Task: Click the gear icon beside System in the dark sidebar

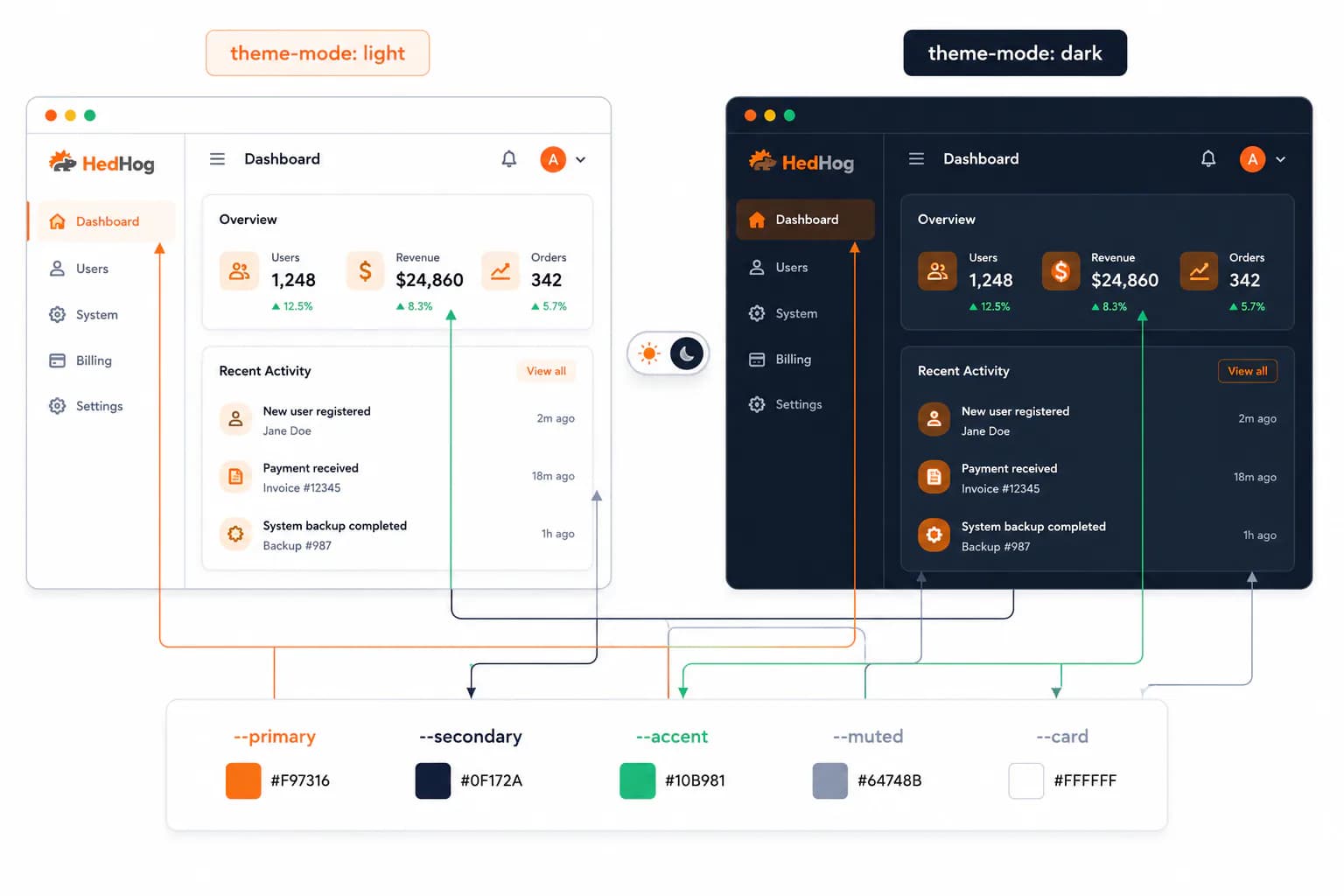Action: (x=757, y=313)
